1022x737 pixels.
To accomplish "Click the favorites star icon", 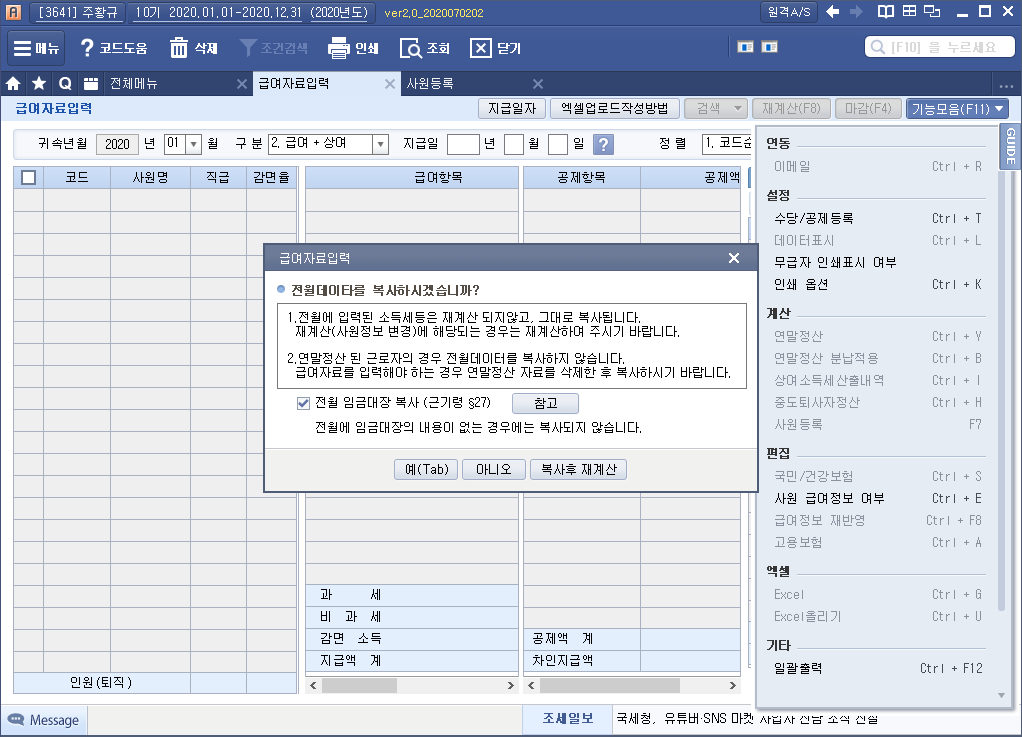I will click(x=39, y=83).
